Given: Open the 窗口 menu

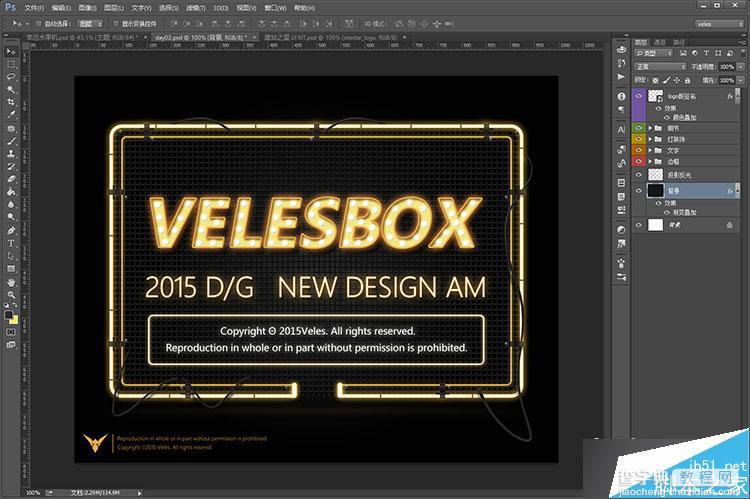Looking at the screenshot, I should [x=276, y=8].
